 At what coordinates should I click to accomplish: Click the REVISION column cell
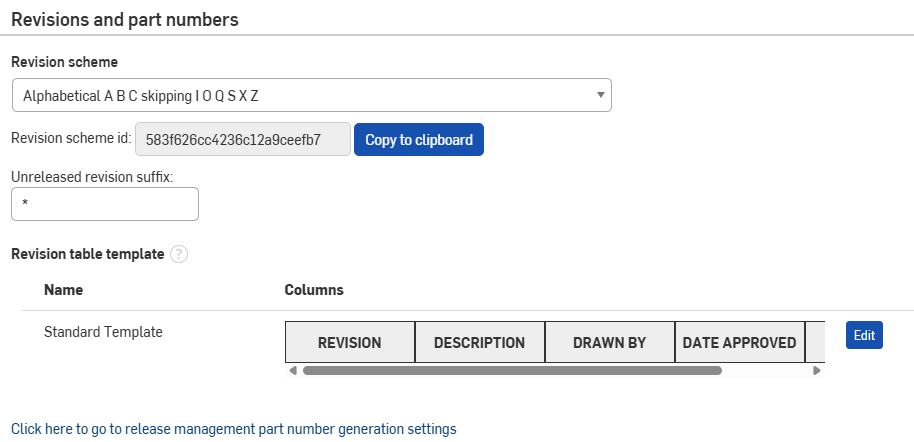[349, 342]
